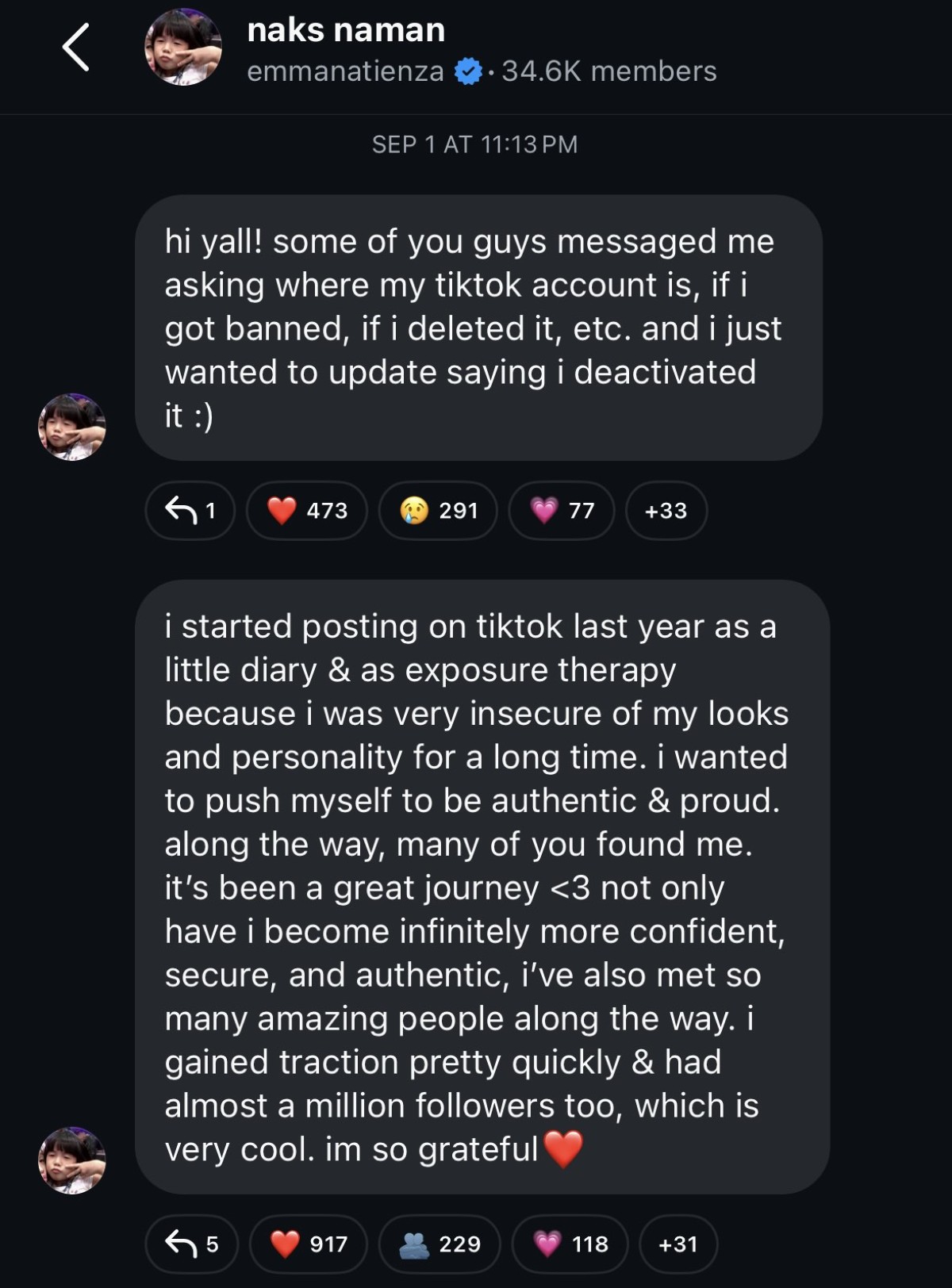Image resolution: width=952 pixels, height=1288 pixels.
Task: Tap sender avatar beside the deactivated message
Action: pos(71,427)
